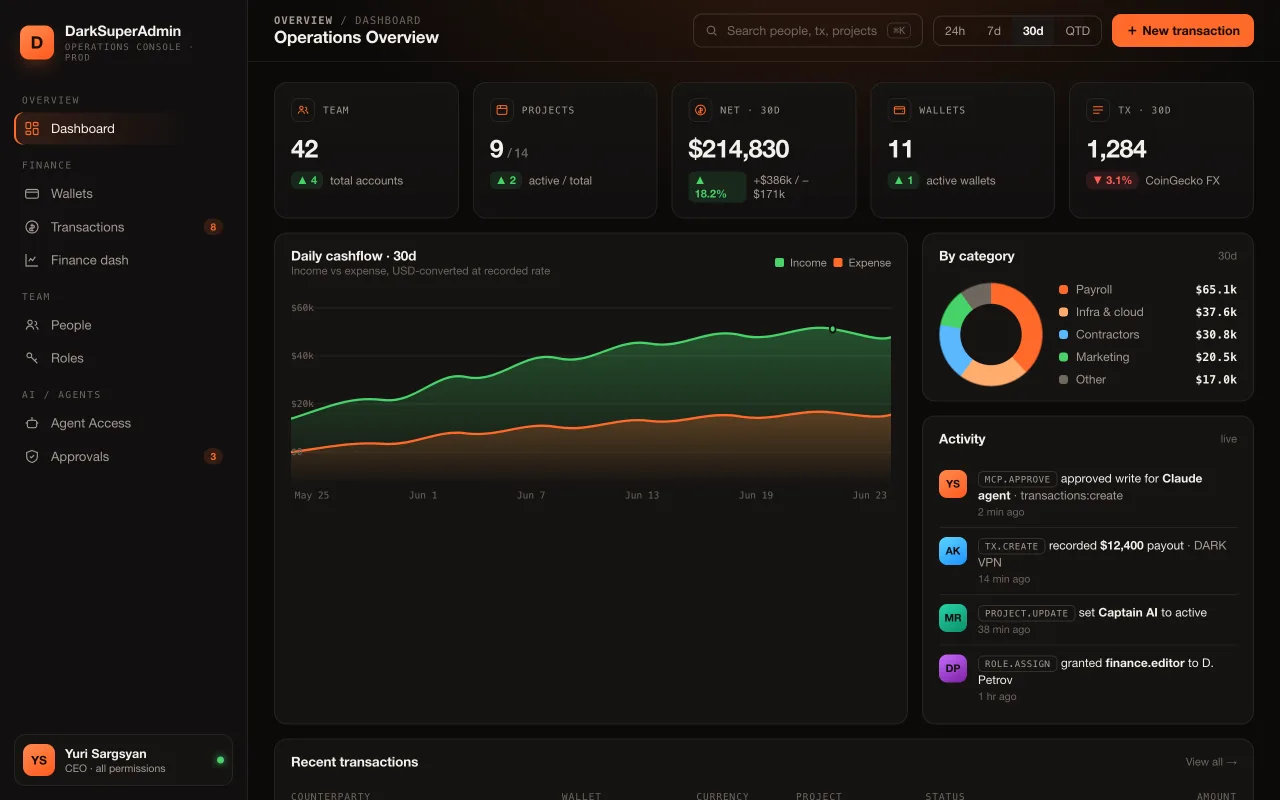Viewport: 1280px width, 800px height.
Task: Click the Other category $17.0k row
Action: click(1147, 380)
